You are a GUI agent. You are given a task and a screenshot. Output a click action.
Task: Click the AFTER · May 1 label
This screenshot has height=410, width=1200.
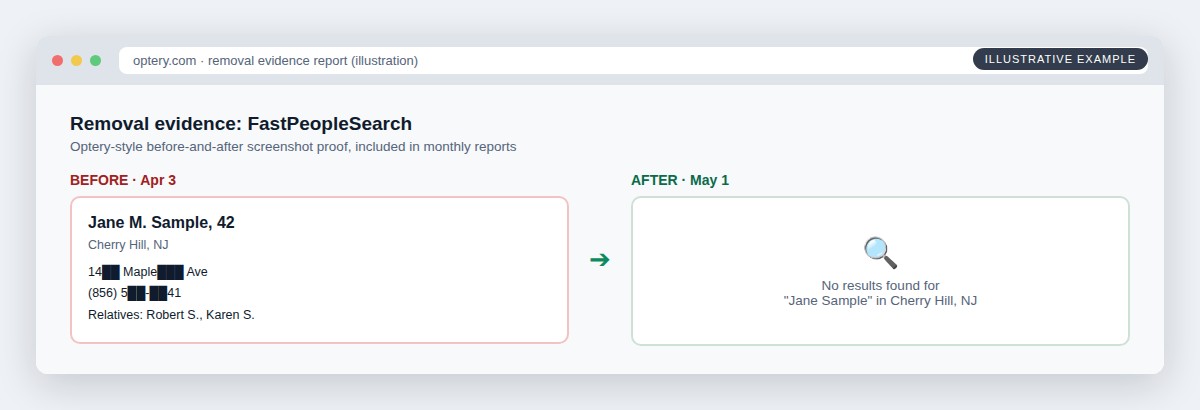coord(680,180)
